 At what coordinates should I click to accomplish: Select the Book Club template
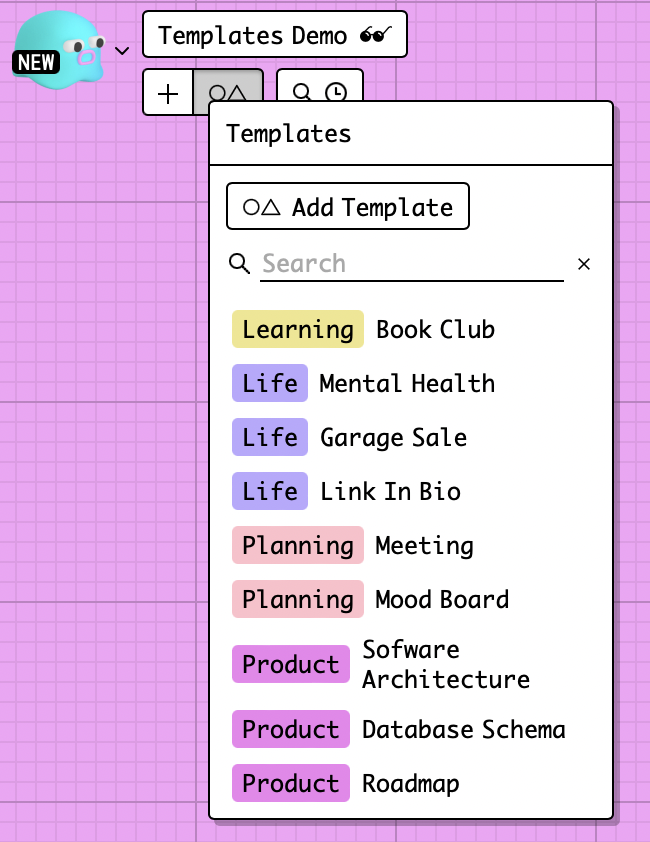click(435, 330)
